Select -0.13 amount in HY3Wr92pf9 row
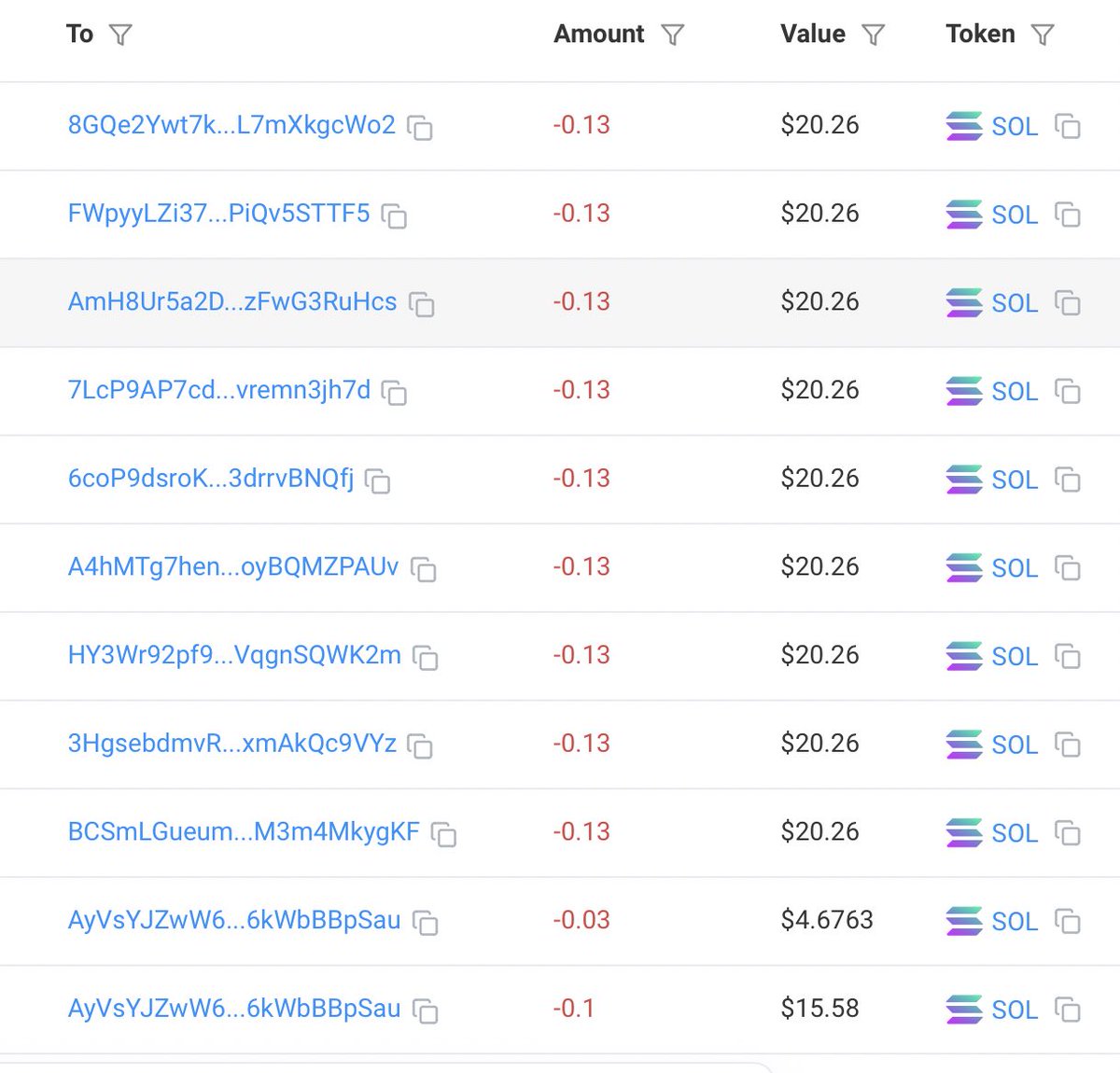Viewport: 1120px width, 1073px height. click(x=581, y=655)
